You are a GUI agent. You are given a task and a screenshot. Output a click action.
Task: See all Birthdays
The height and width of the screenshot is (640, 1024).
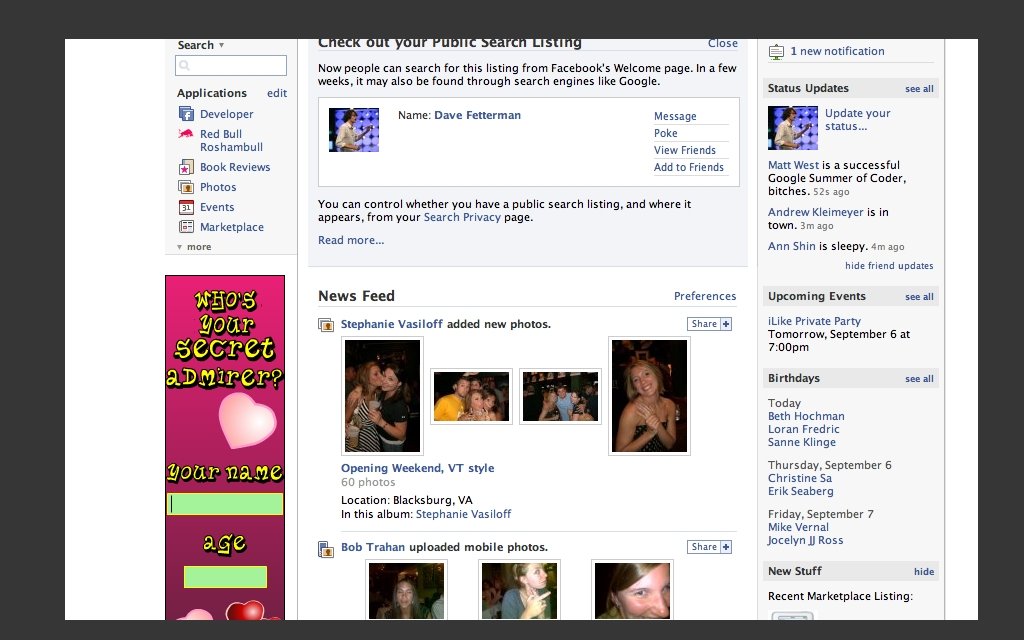[919, 379]
